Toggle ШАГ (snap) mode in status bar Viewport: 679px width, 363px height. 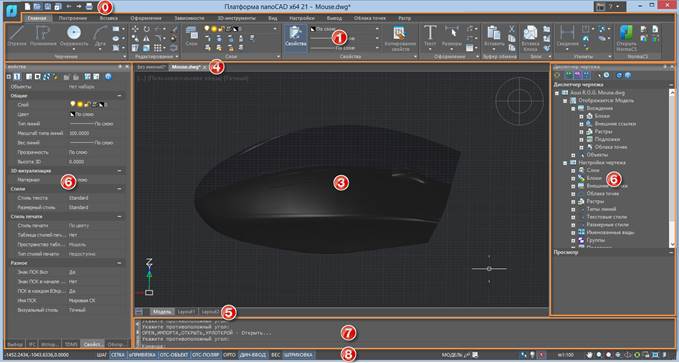pos(102,355)
